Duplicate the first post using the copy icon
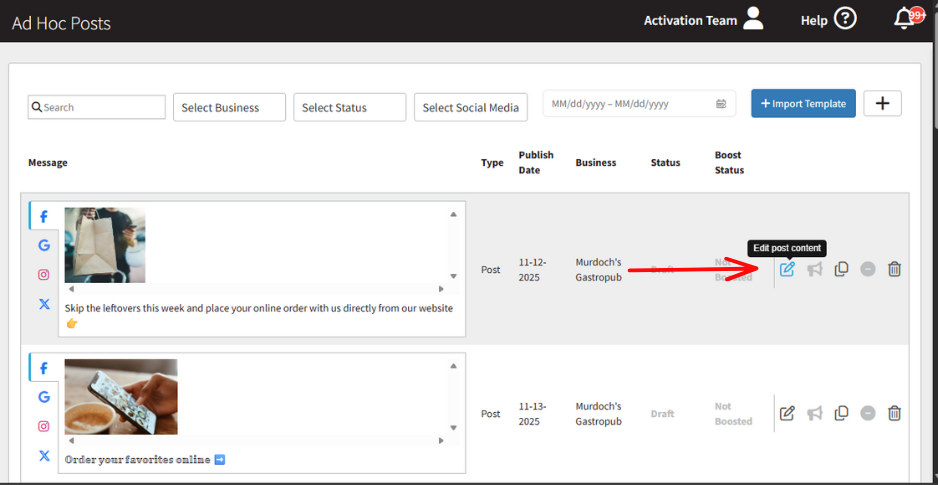The height and width of the screenshot is (485, 938). pos(841,269)
